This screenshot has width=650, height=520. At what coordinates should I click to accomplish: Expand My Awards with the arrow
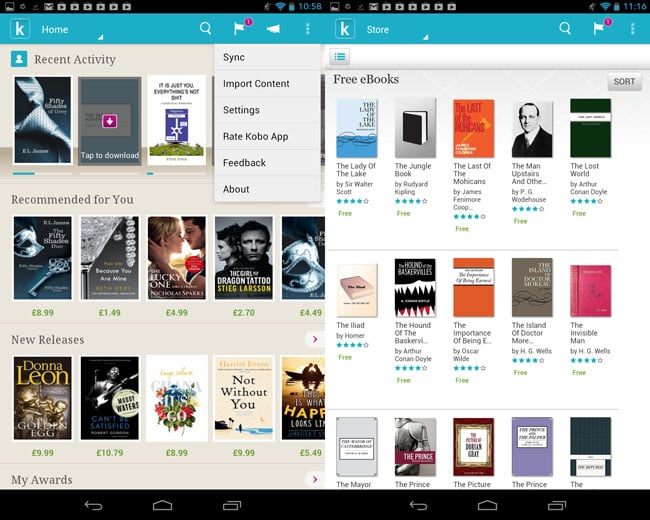coord(315,479)
